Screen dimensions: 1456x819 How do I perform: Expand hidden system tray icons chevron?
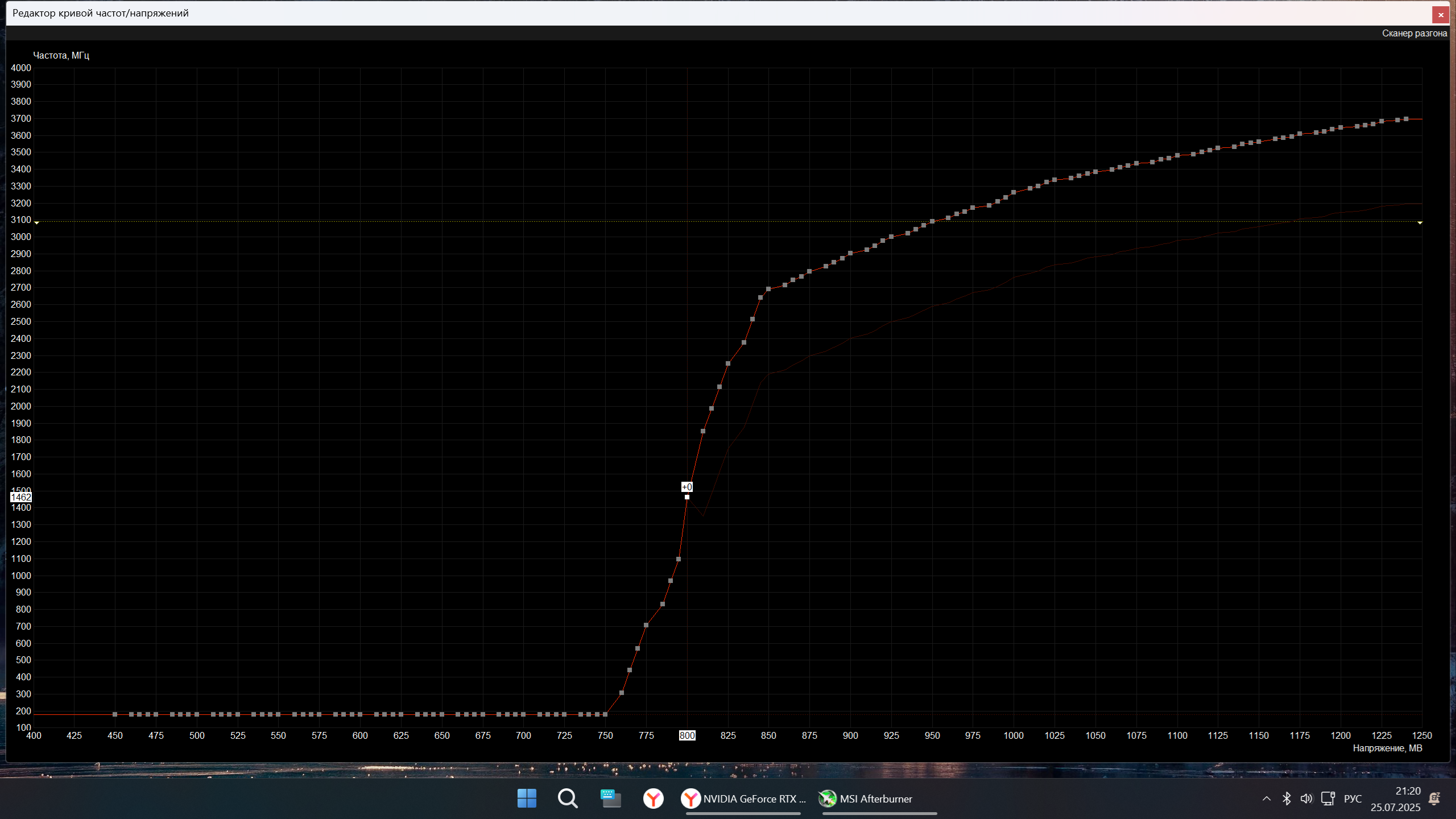point(1267,799)
